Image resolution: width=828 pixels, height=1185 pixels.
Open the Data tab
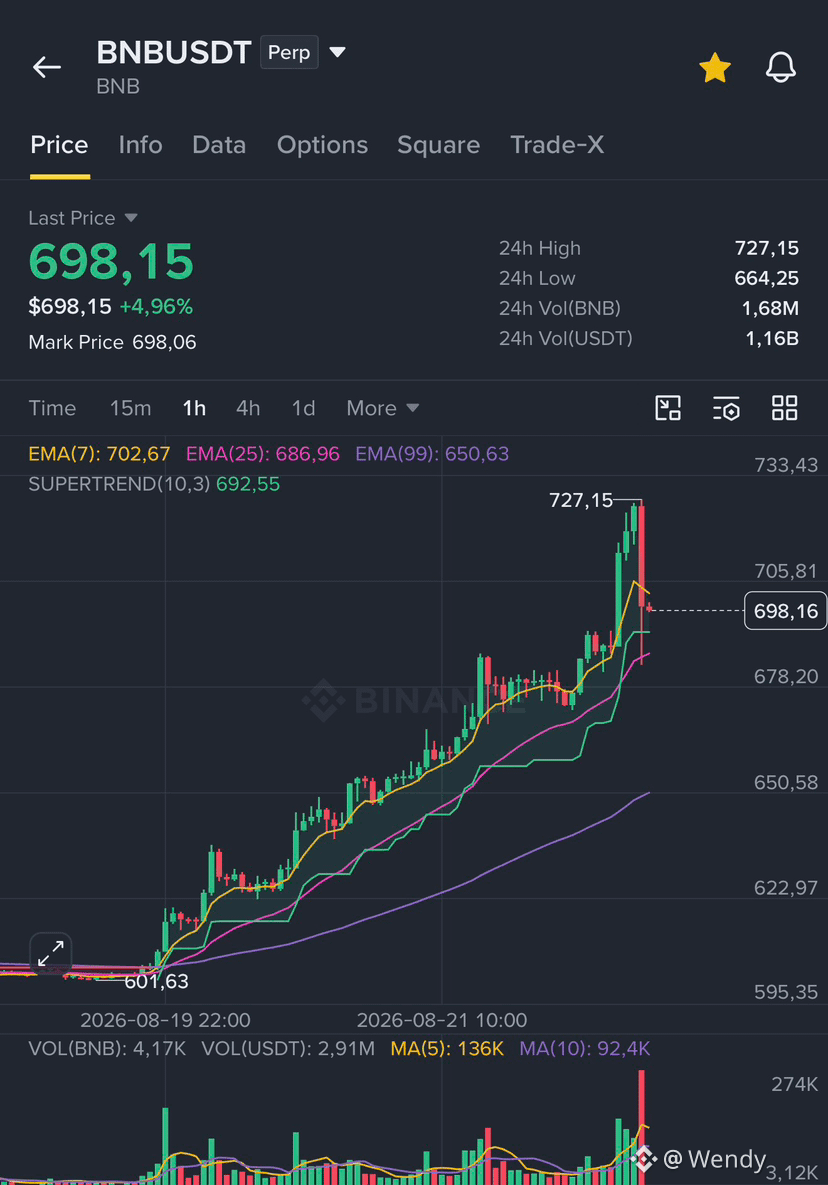click(x=219, y=144)
